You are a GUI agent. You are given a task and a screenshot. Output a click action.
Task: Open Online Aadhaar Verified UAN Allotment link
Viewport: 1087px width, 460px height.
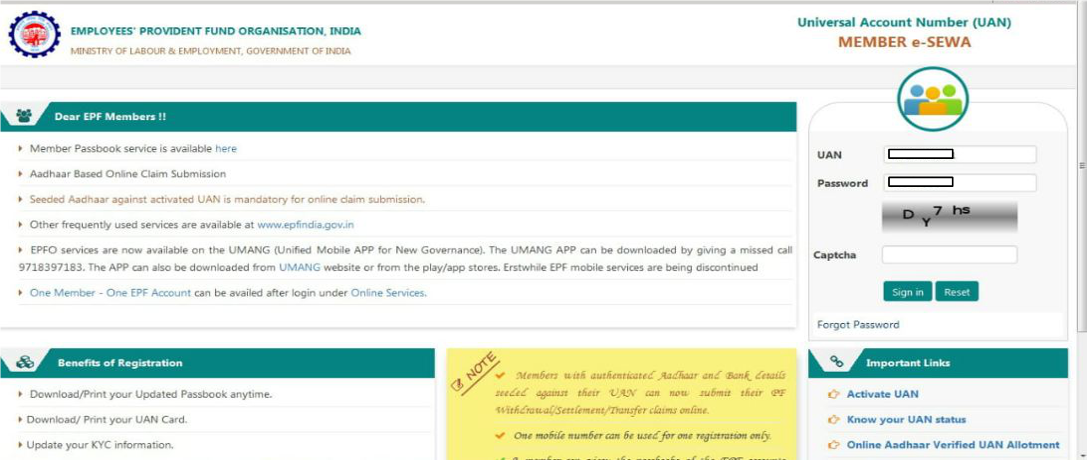point(952,445)
